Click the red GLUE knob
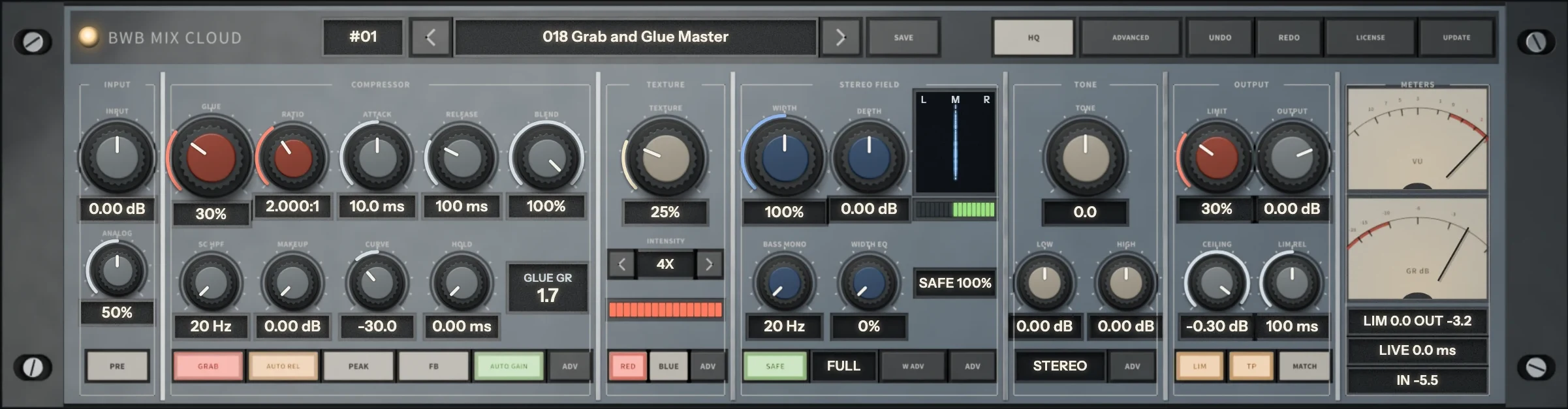The width and height of the screenshot is (1568, 409). (x=211, y=157)
